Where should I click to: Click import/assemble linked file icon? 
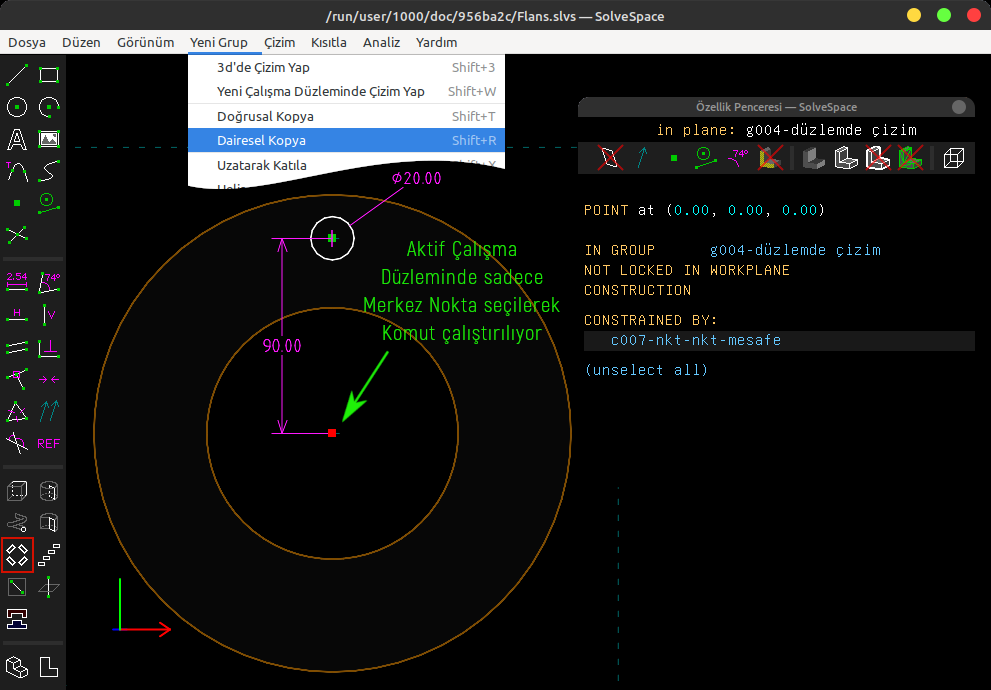click(17, 619)
